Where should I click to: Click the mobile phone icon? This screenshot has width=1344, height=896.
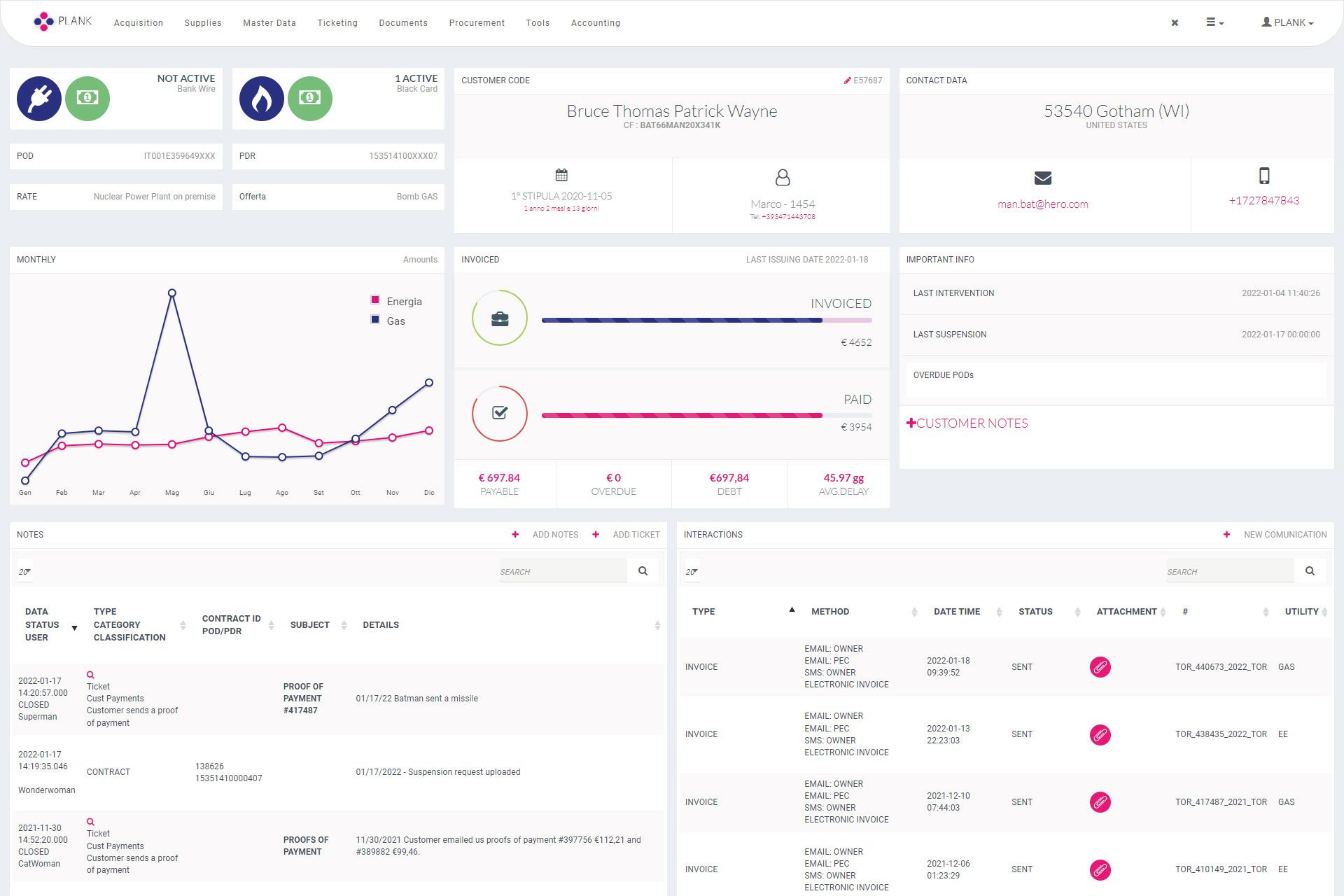1264,175
